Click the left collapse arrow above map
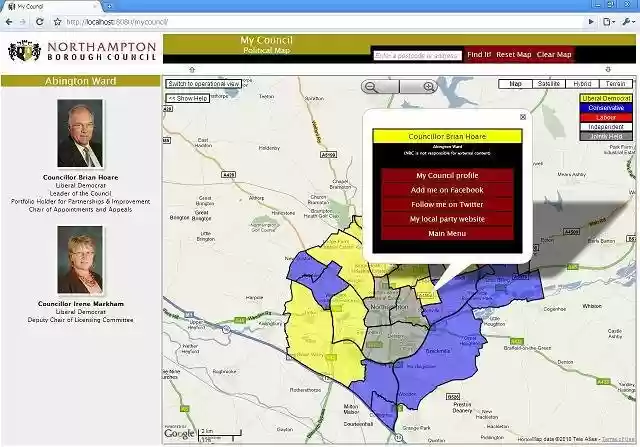This screenshot has height=447, width=640. (x=192, y=70)
